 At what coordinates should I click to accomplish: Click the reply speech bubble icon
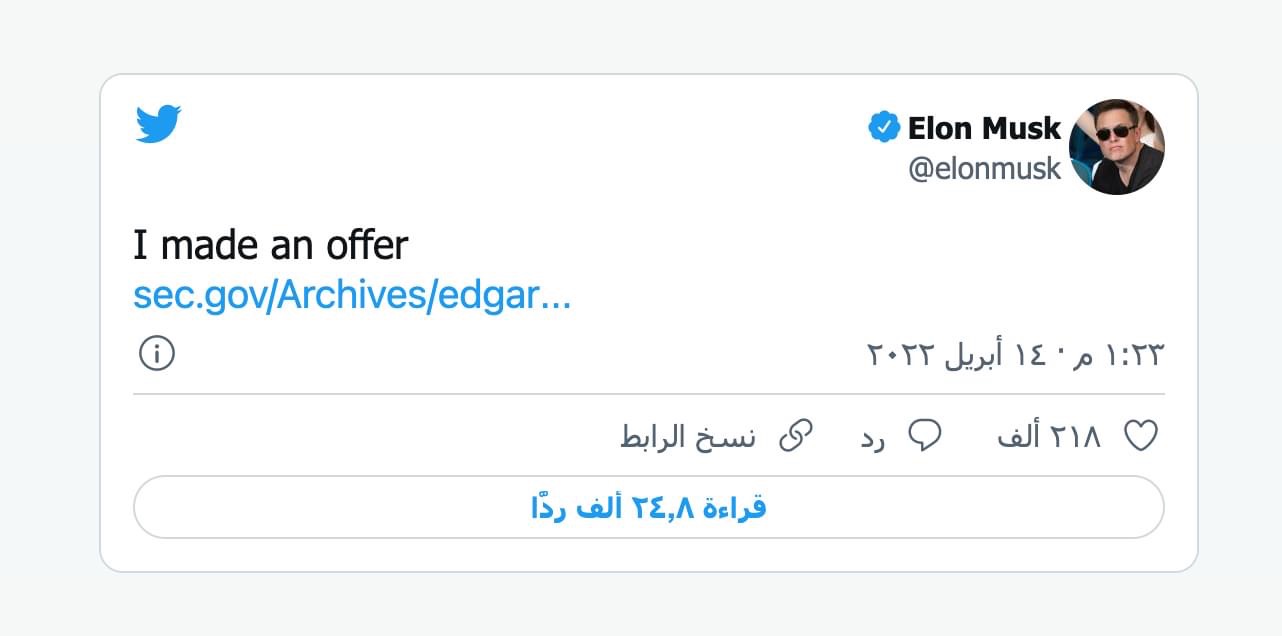click(925, 436)
